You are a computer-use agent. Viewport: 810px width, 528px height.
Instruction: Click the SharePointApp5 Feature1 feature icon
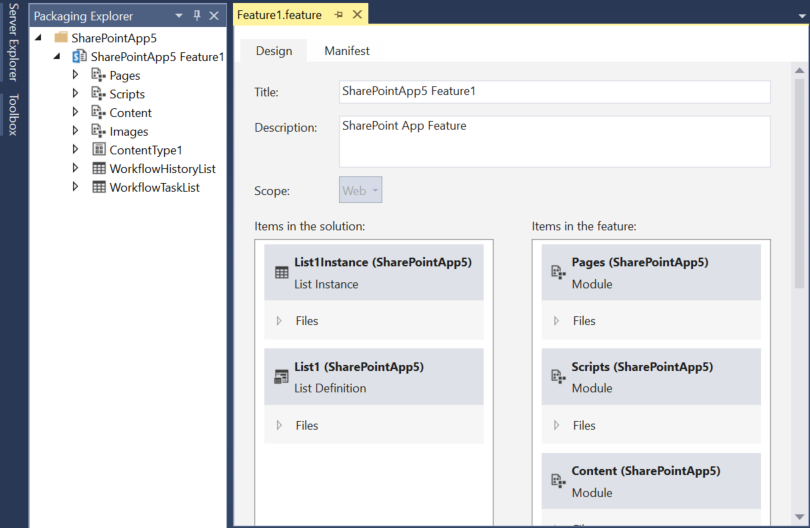pyautogui.click(x=80, y=56)
